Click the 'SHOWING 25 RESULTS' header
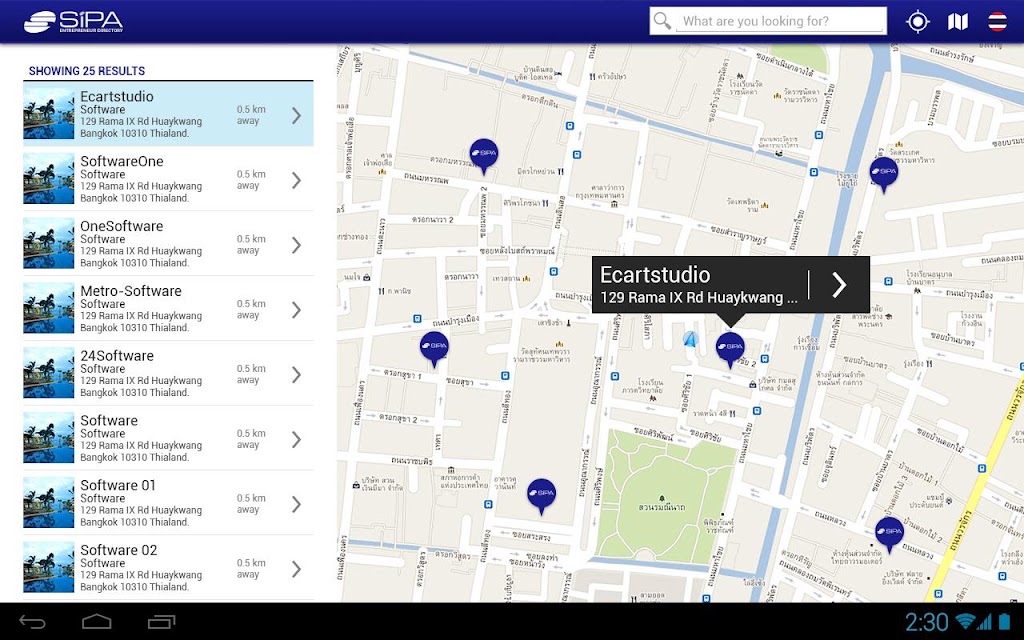Screen dimensions: 1024x640 [87, 71]
